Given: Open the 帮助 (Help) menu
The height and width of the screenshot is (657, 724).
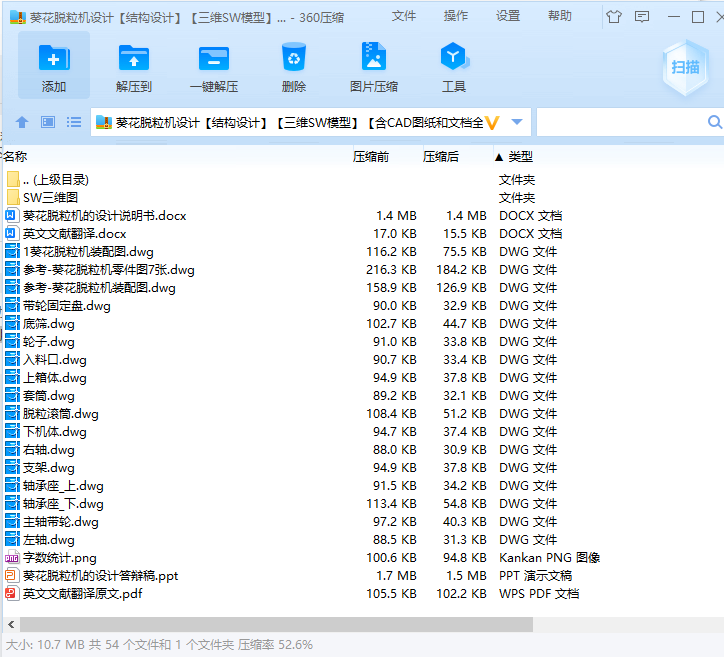Looking at the screenshot, I should pyautogui.click(x=560, y=16).
